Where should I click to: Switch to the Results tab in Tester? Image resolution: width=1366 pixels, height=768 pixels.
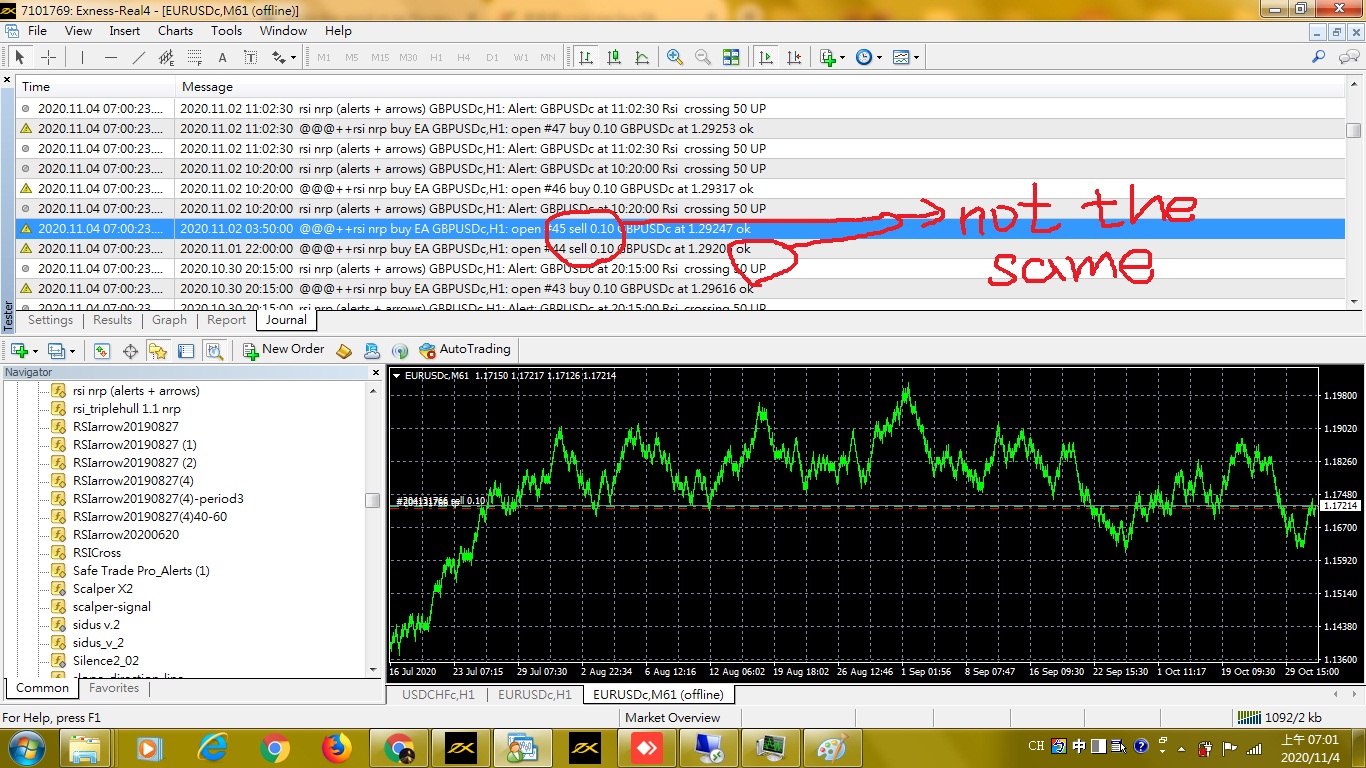tap(112, 320)
